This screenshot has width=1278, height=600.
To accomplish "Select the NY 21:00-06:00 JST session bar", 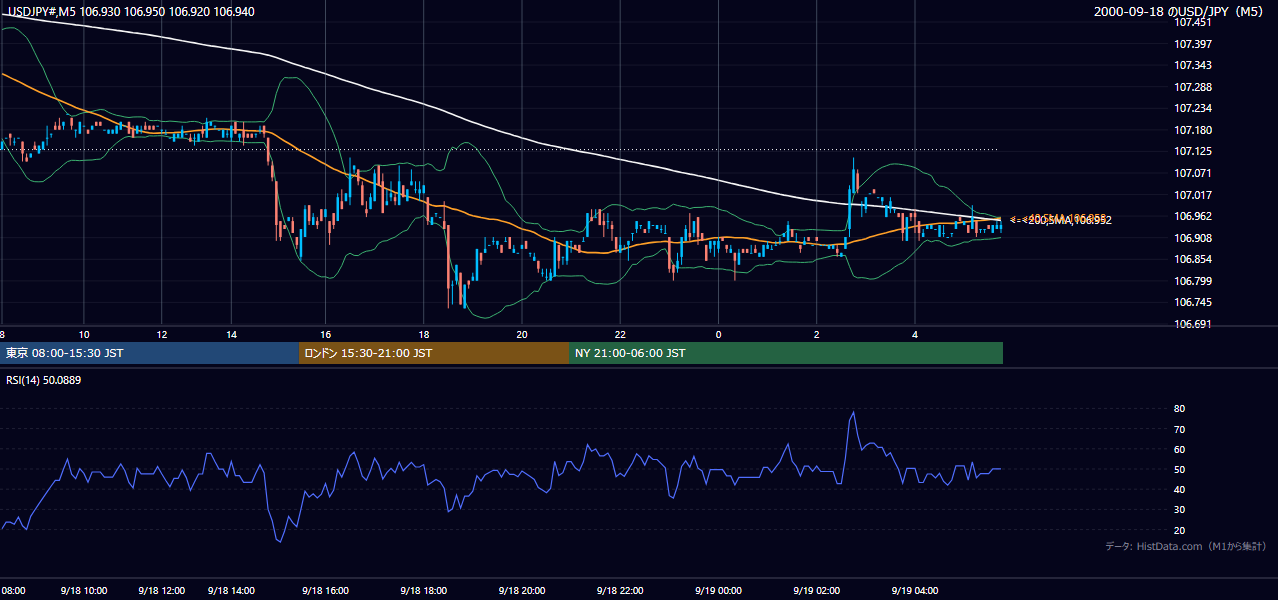I will point(786,353).
